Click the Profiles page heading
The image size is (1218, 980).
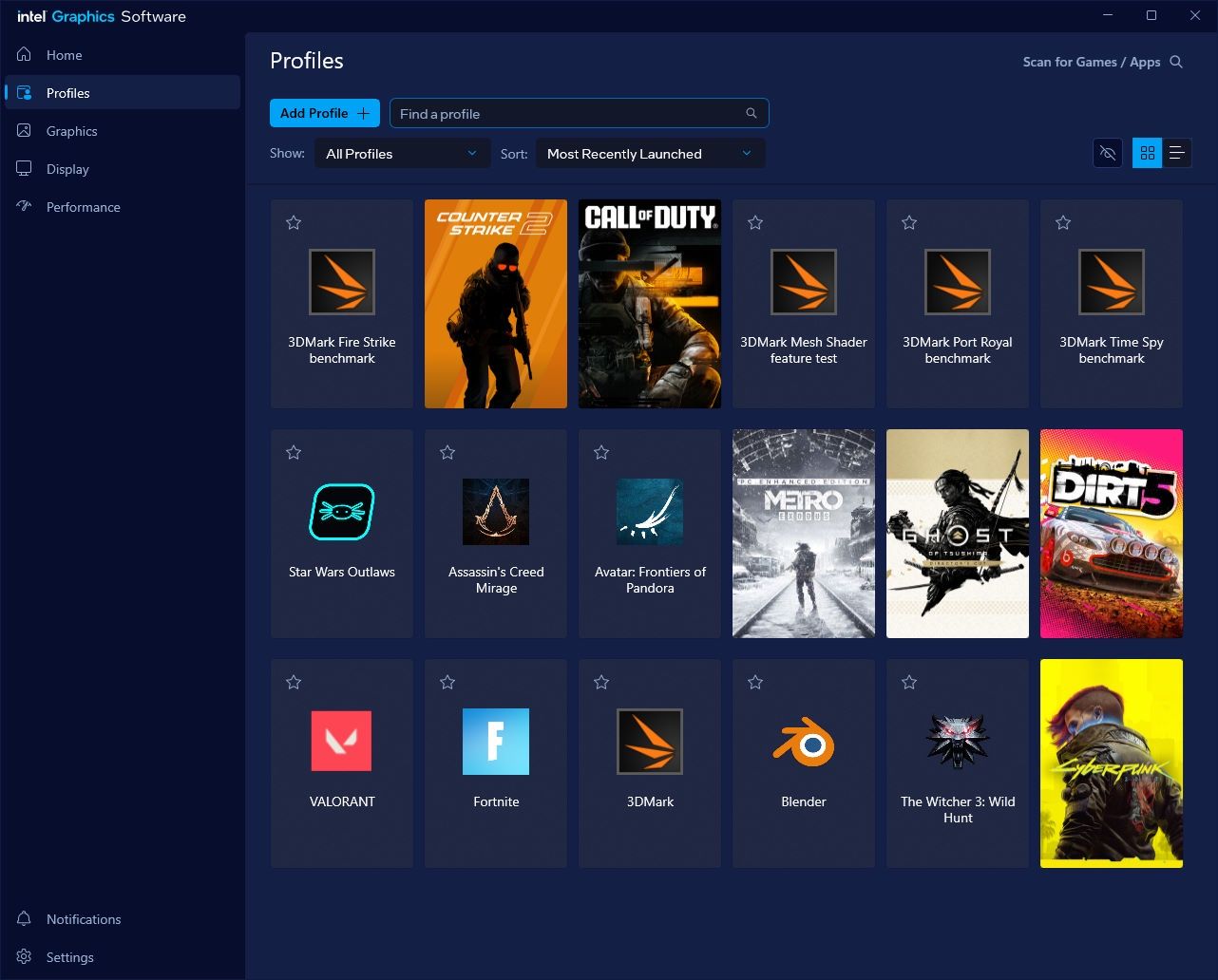click(307, 61)
